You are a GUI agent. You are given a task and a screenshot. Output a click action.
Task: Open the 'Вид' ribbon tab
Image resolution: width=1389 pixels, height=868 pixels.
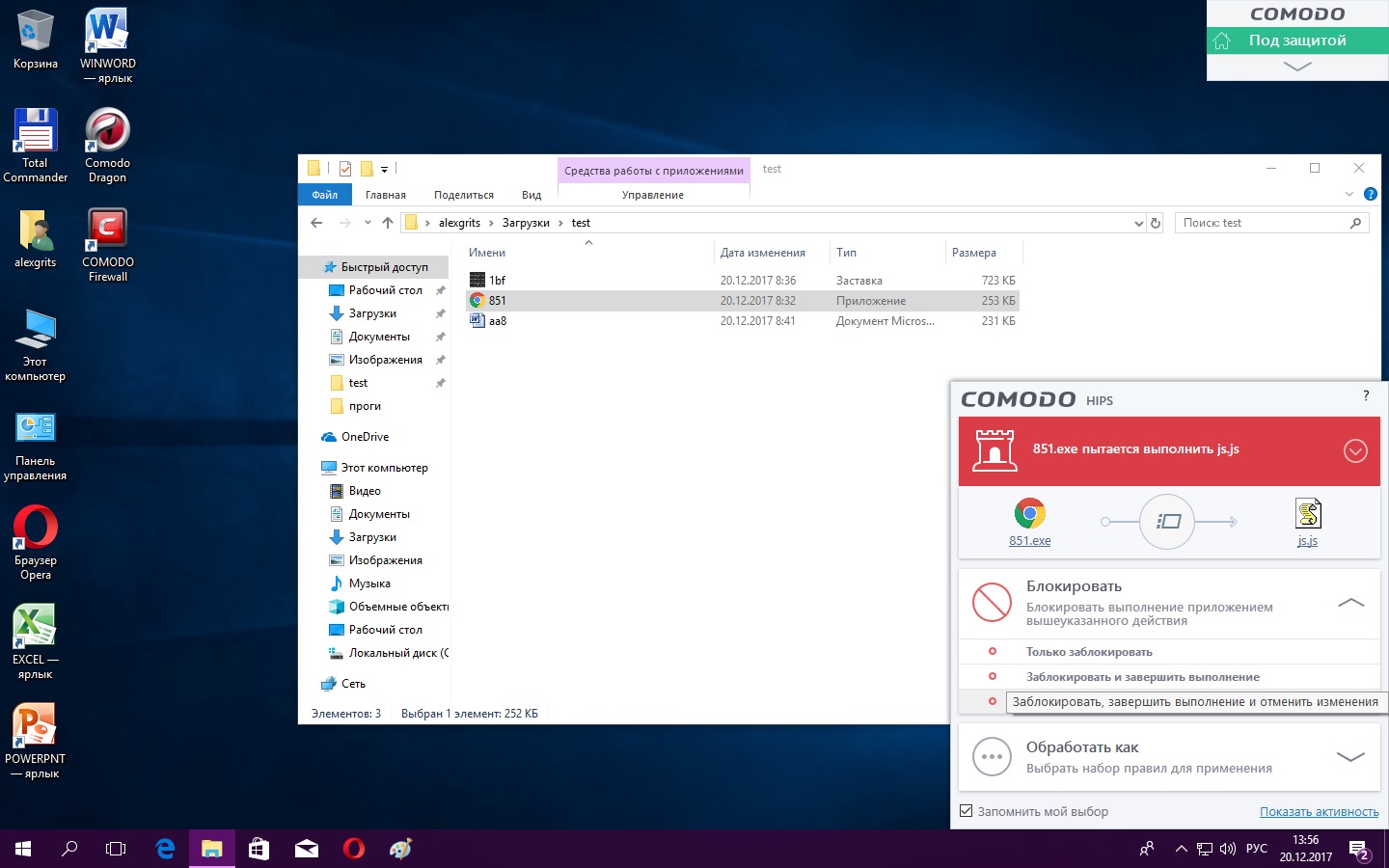coord(531,195)
